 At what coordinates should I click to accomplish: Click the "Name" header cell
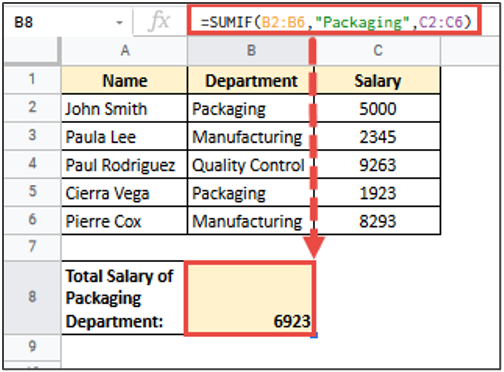click(125, 80)
